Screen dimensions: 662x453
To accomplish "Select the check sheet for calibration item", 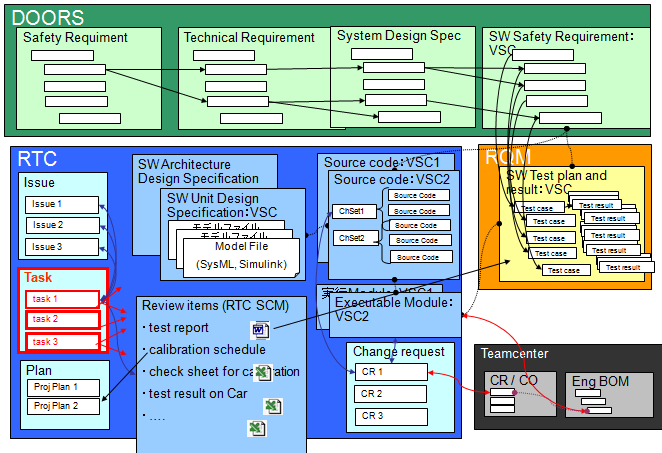I will (221, 372).
